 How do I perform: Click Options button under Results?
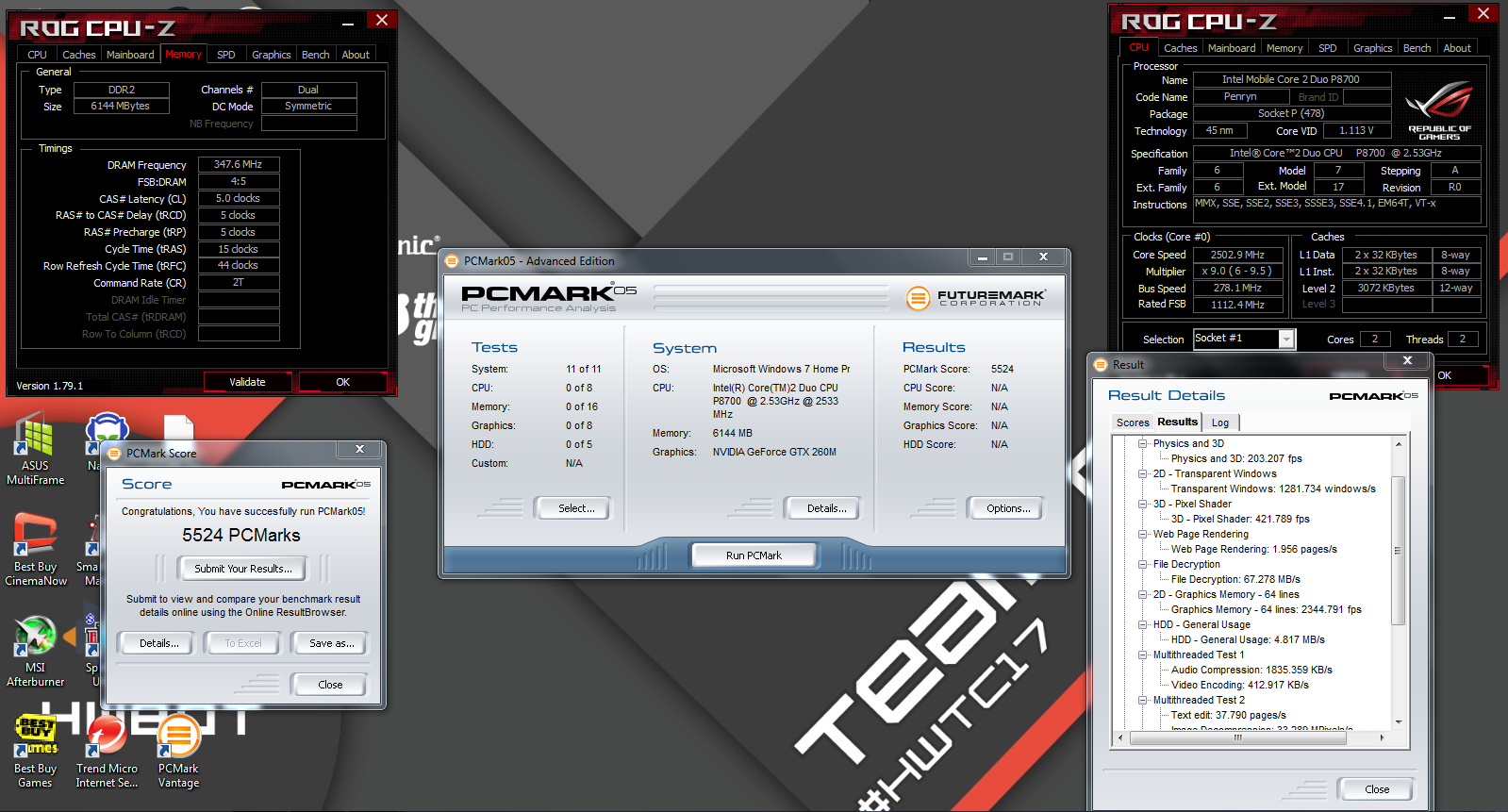pos(1008,508)
